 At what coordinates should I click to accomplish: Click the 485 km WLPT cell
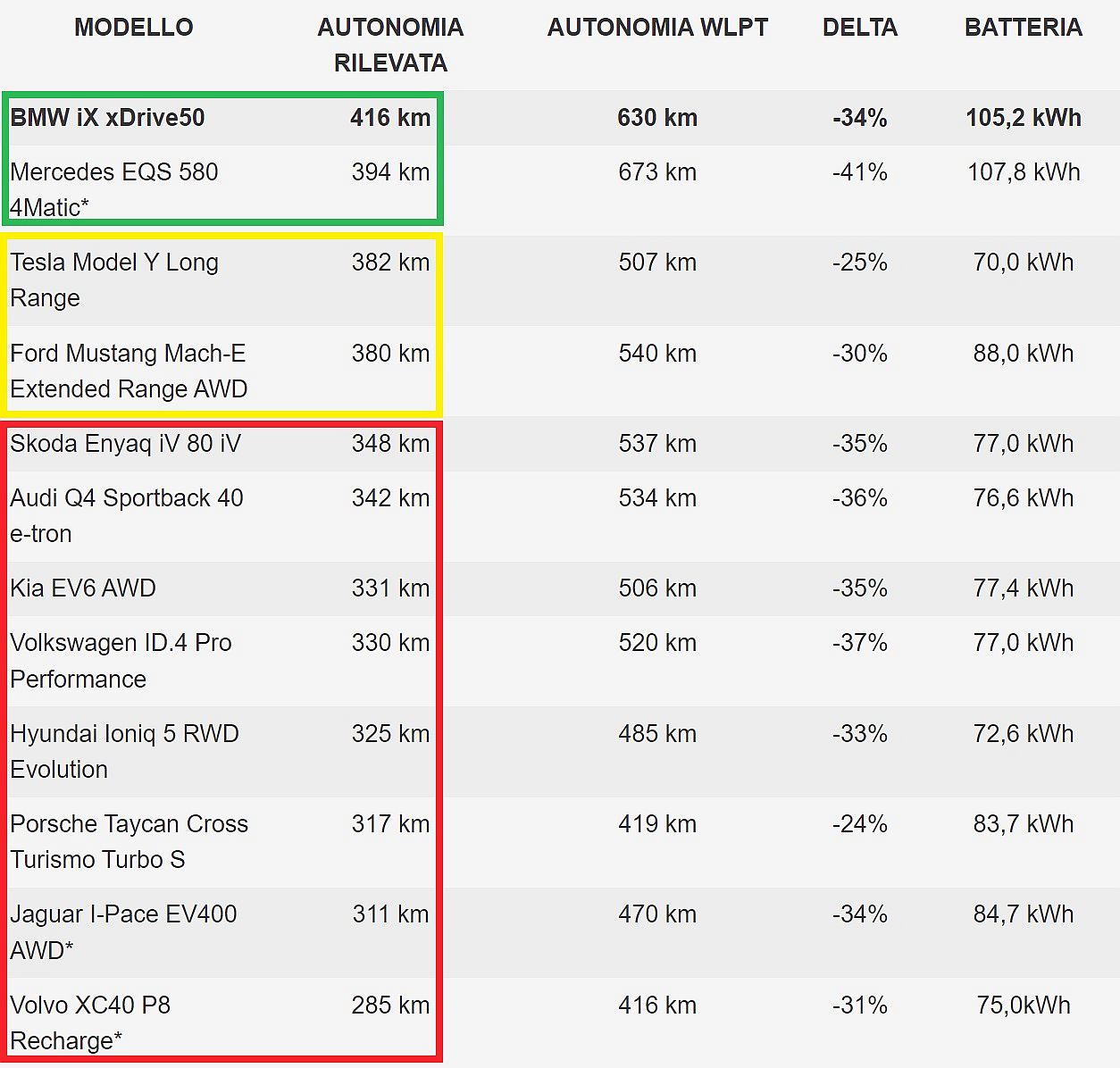point(657,733)
